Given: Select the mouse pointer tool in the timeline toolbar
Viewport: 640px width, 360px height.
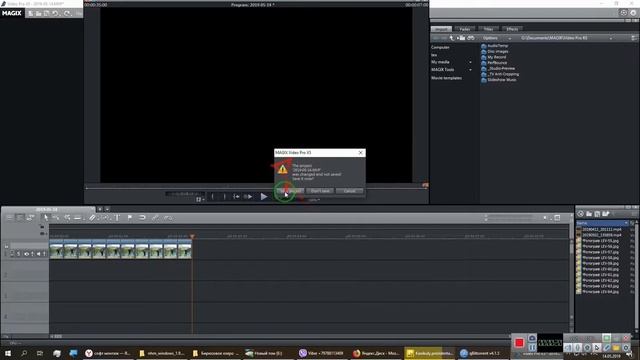Looking at the screenshot, I should pyautogui.click(x=46, y=218).
